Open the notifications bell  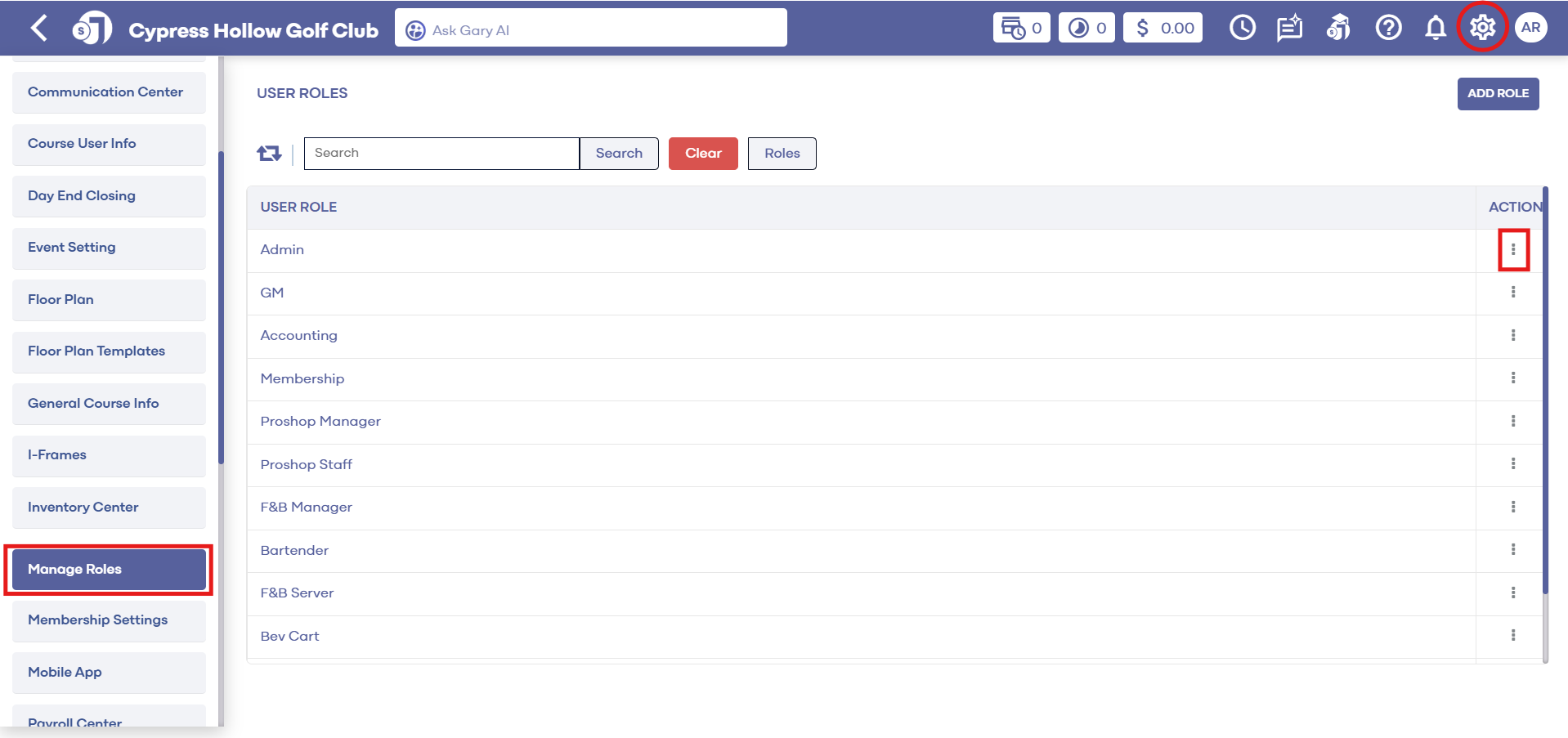[1435, 29]
